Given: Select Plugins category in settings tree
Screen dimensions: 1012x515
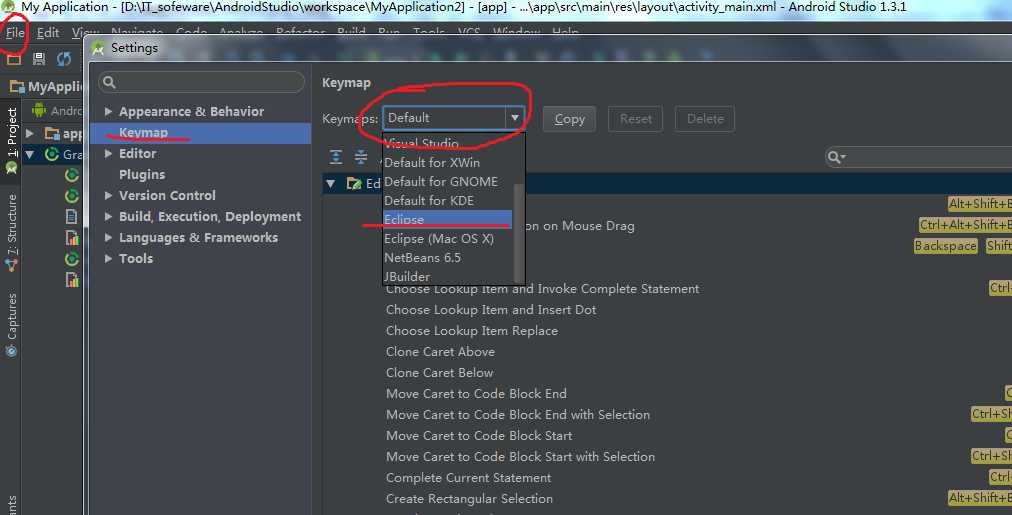Looking at the screenshot, I should pyautogui.click(x=142, y=175).
